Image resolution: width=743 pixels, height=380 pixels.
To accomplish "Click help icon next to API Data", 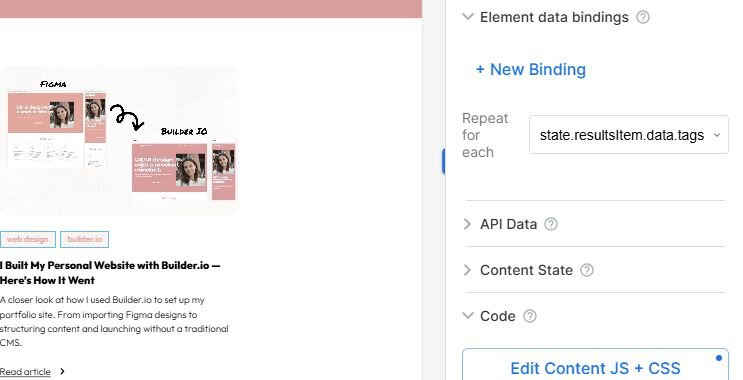I will [x=551, y=224].
